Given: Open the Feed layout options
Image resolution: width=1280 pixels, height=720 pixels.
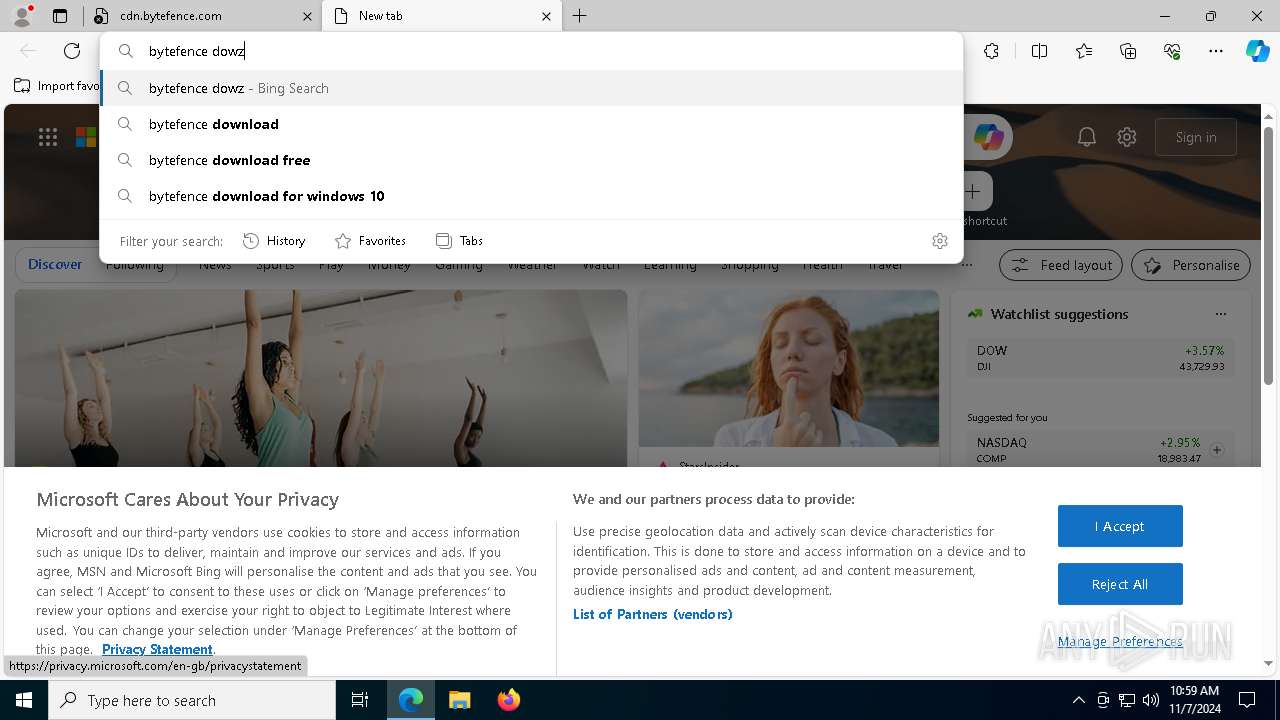Looking at the screenshot, I should point(1061,265).
